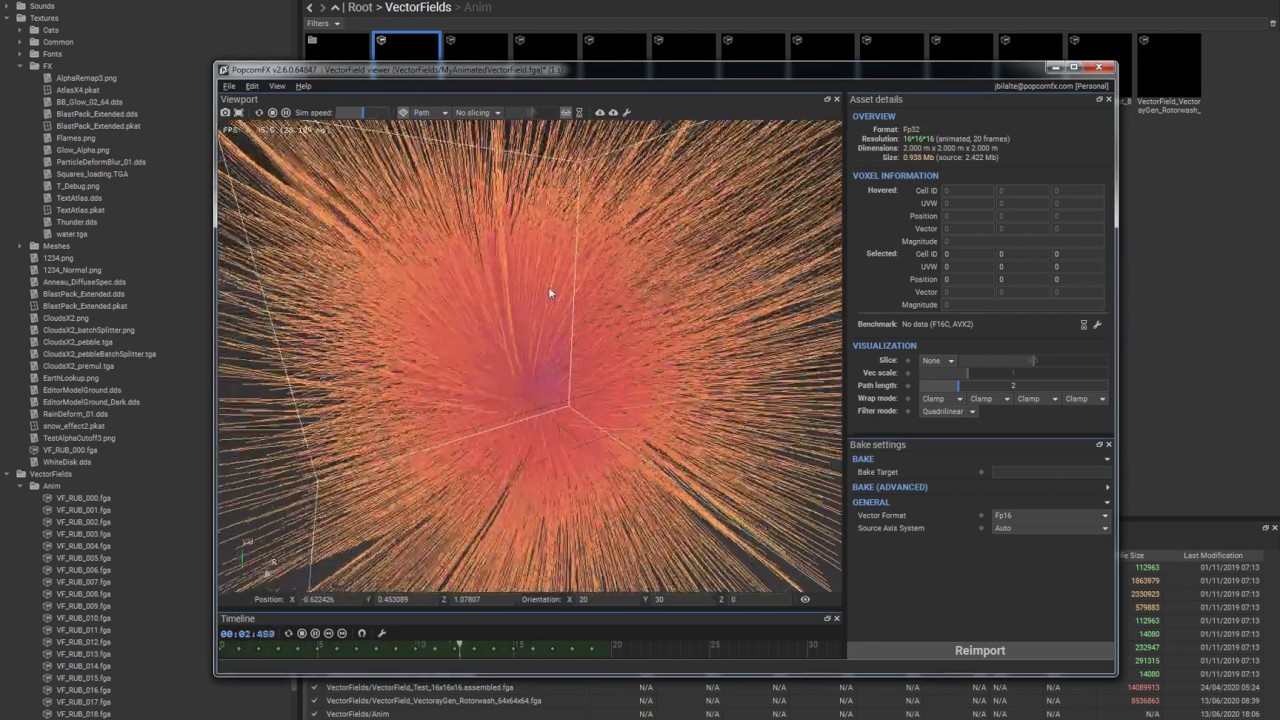Open Timeline settings wrench icon

click(381, 633)
